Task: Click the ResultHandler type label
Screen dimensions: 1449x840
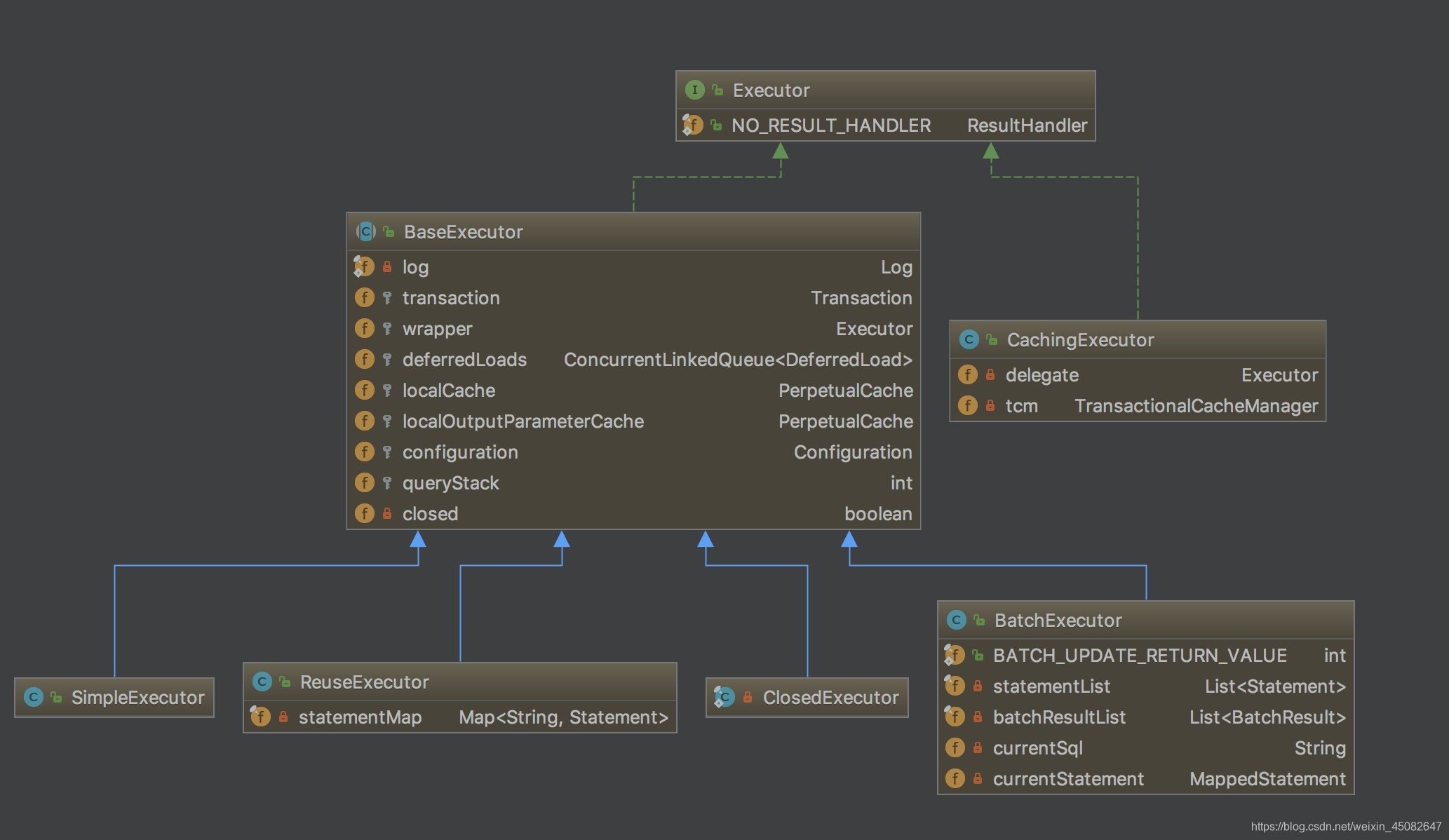Action: [x=1027, y=126]
